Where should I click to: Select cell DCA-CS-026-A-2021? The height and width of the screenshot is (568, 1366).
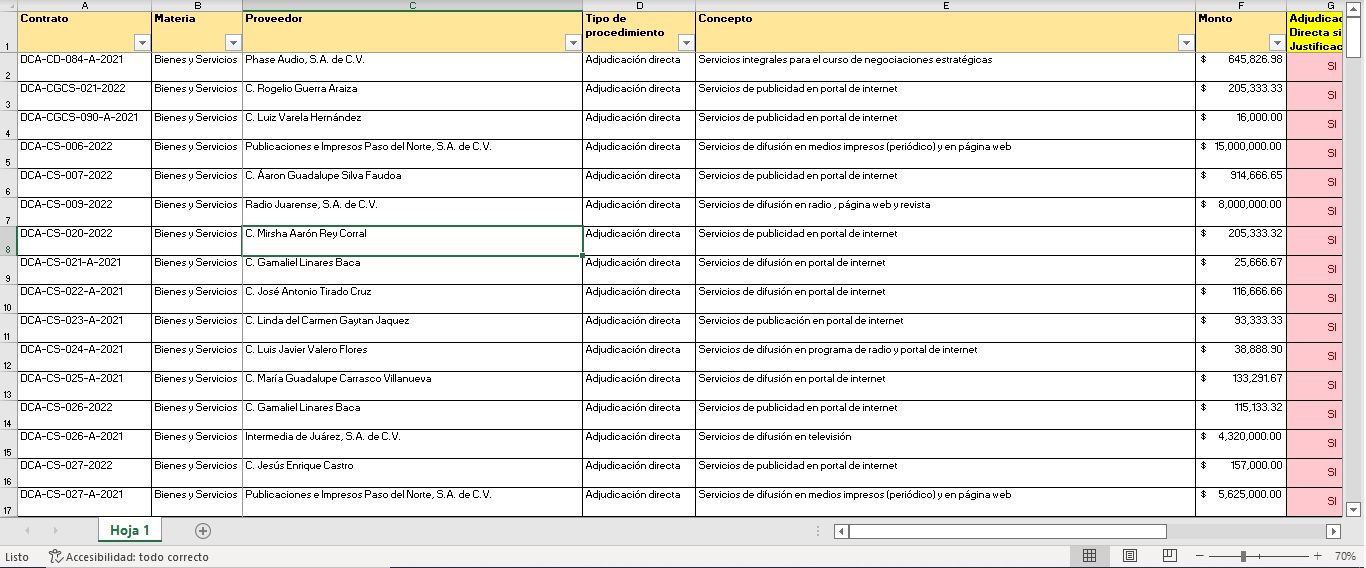pos(84,444)
